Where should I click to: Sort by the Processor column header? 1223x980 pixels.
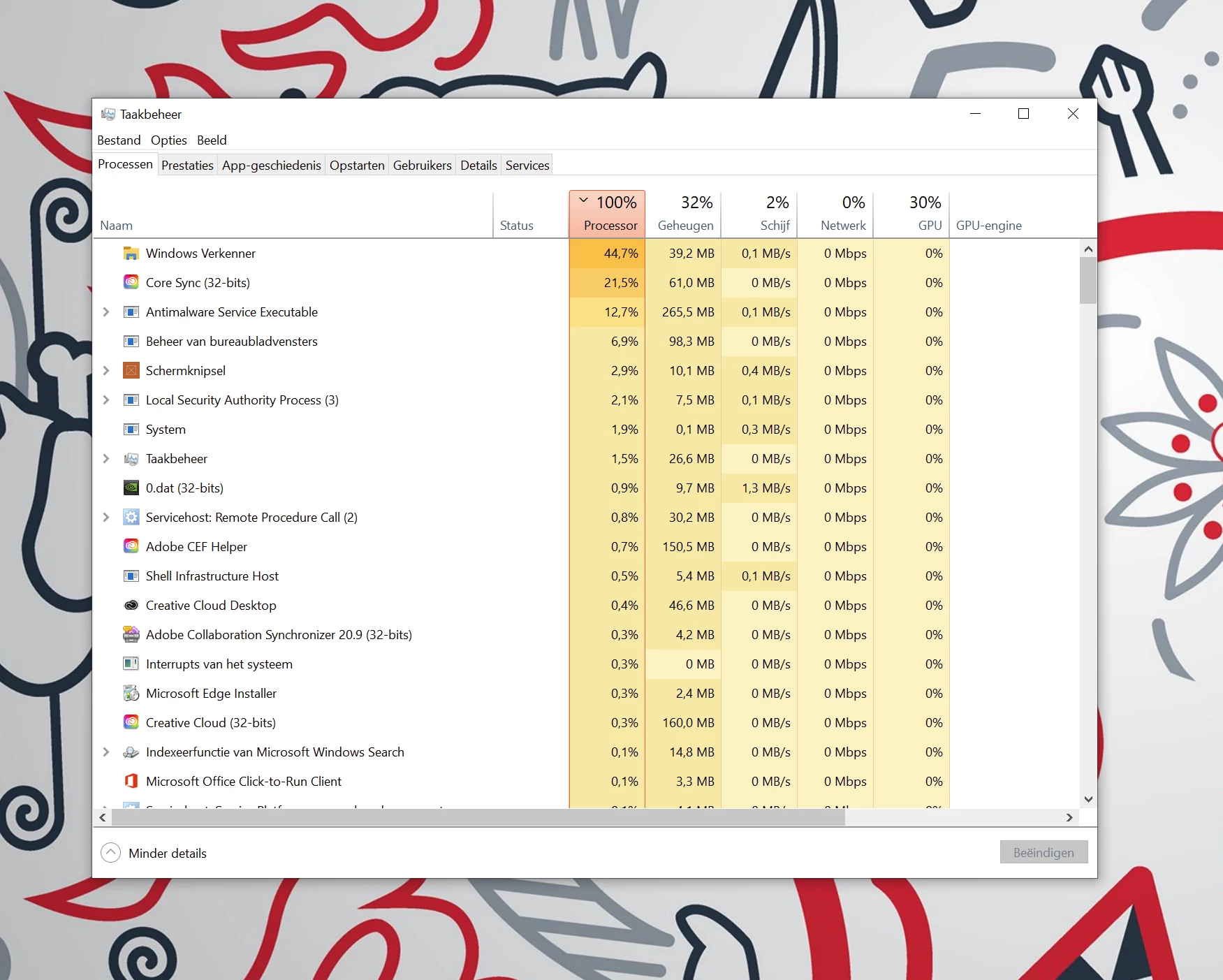click(607, 215)
